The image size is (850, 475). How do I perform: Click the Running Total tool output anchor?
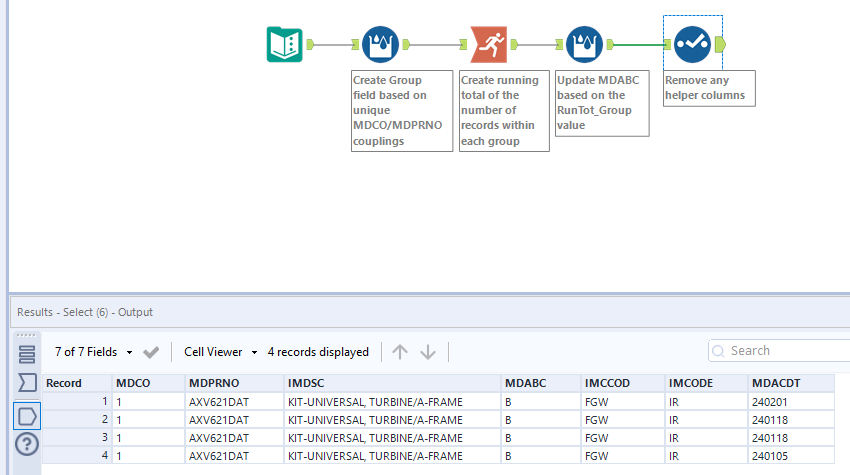coord(514,44)
